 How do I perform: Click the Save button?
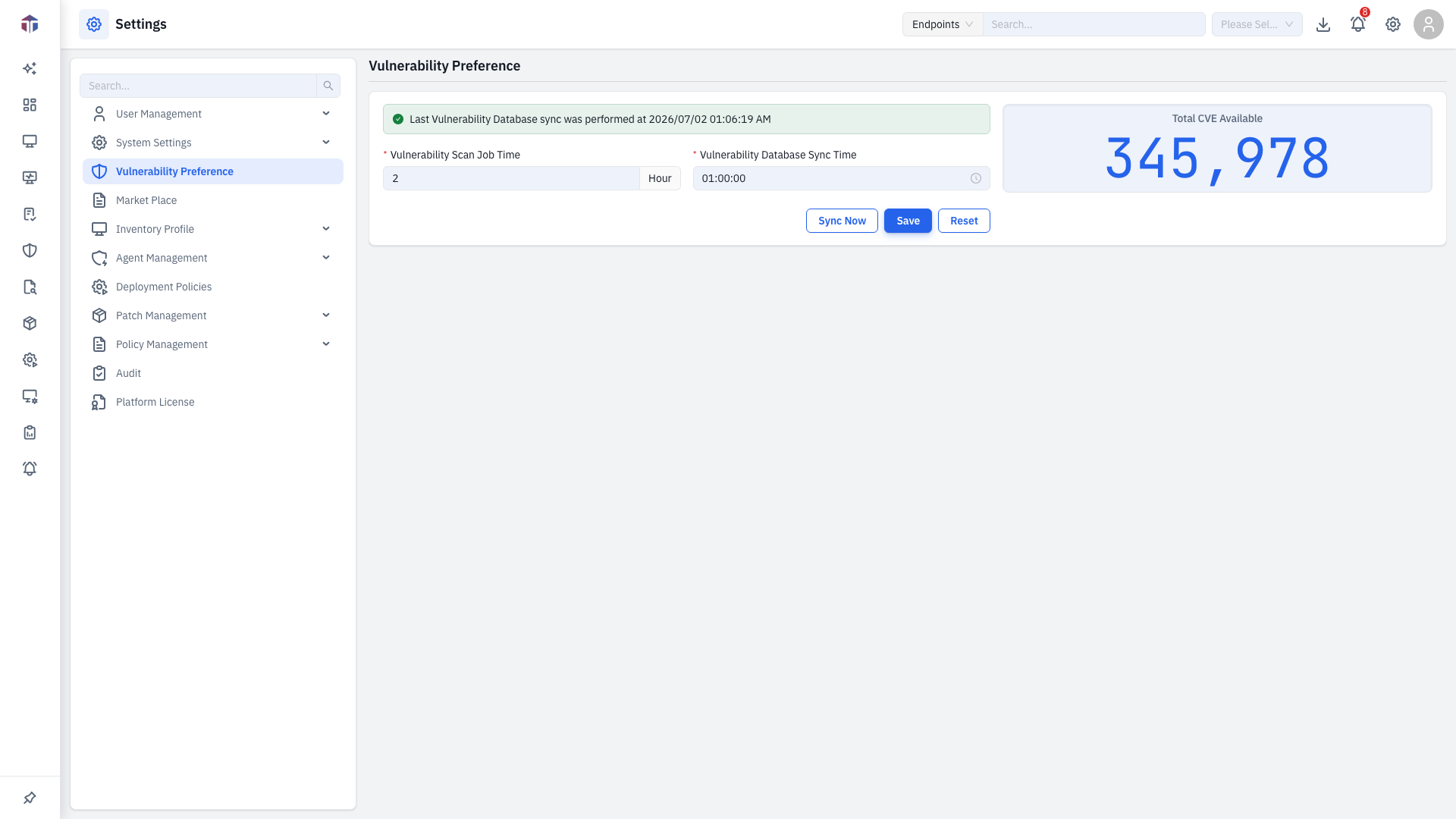[908, 221]
